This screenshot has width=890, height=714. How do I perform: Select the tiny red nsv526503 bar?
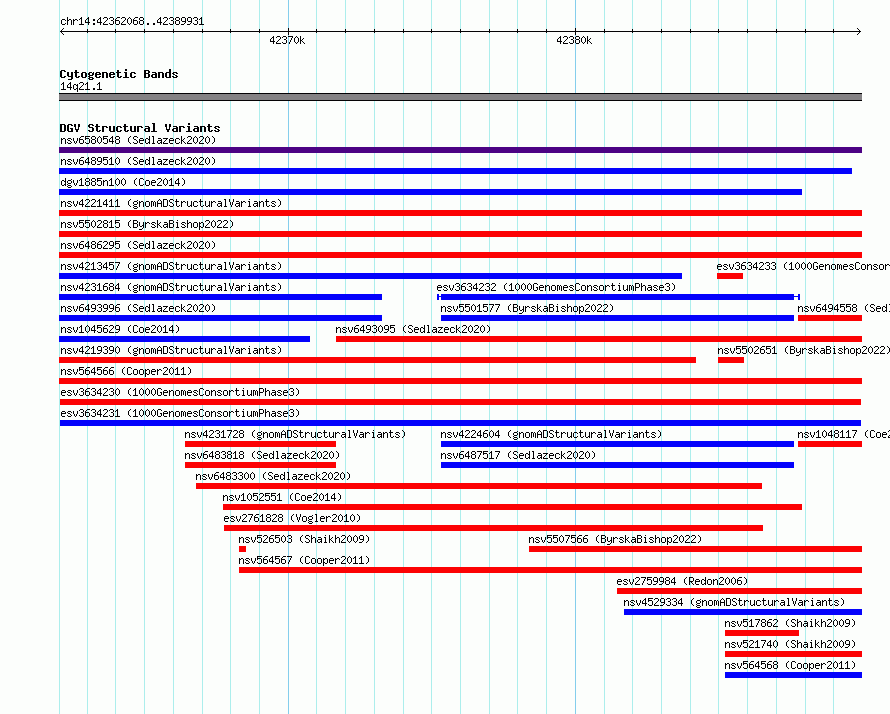click(242, 549)
